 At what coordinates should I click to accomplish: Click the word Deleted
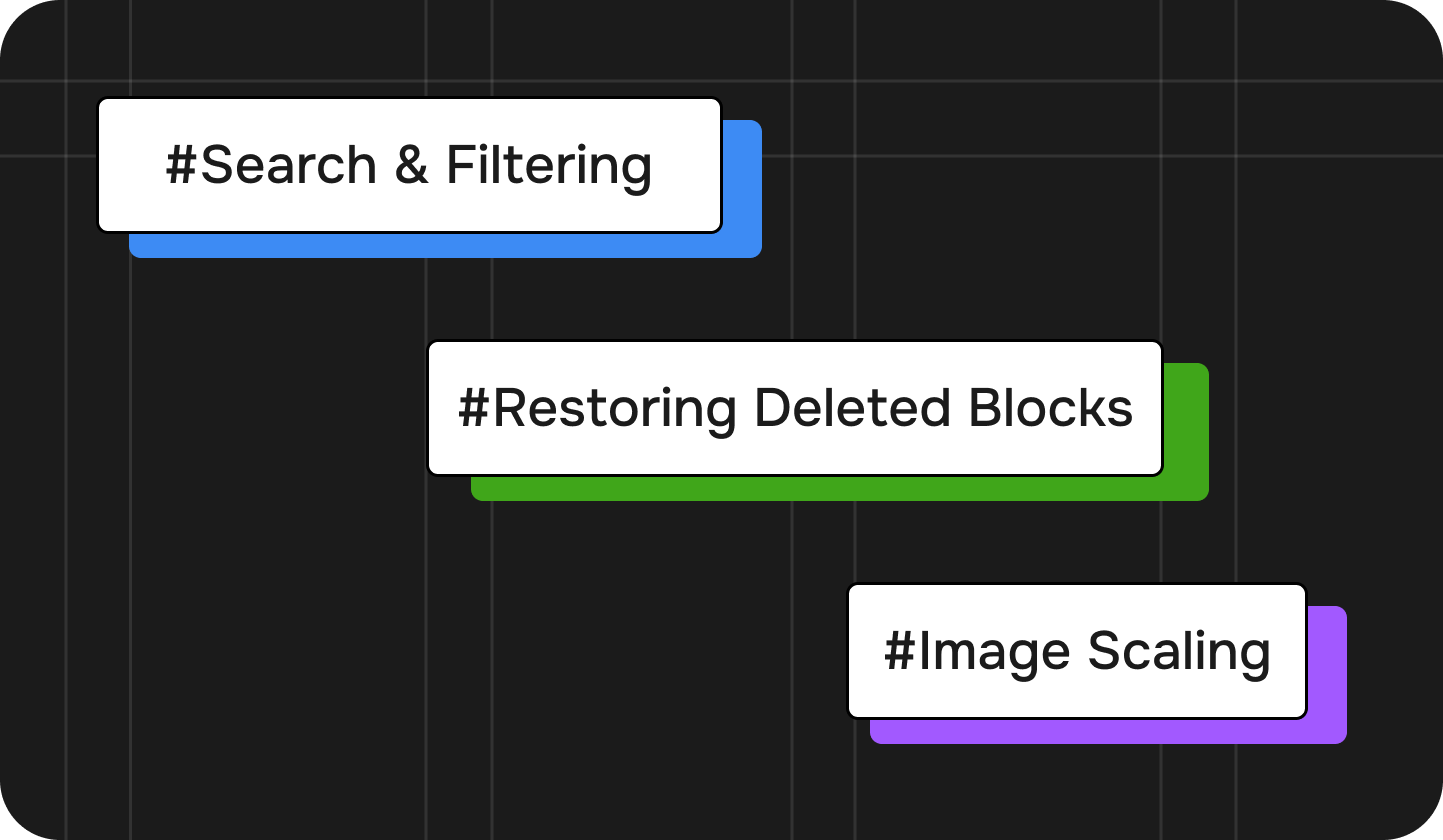[838, 408]
